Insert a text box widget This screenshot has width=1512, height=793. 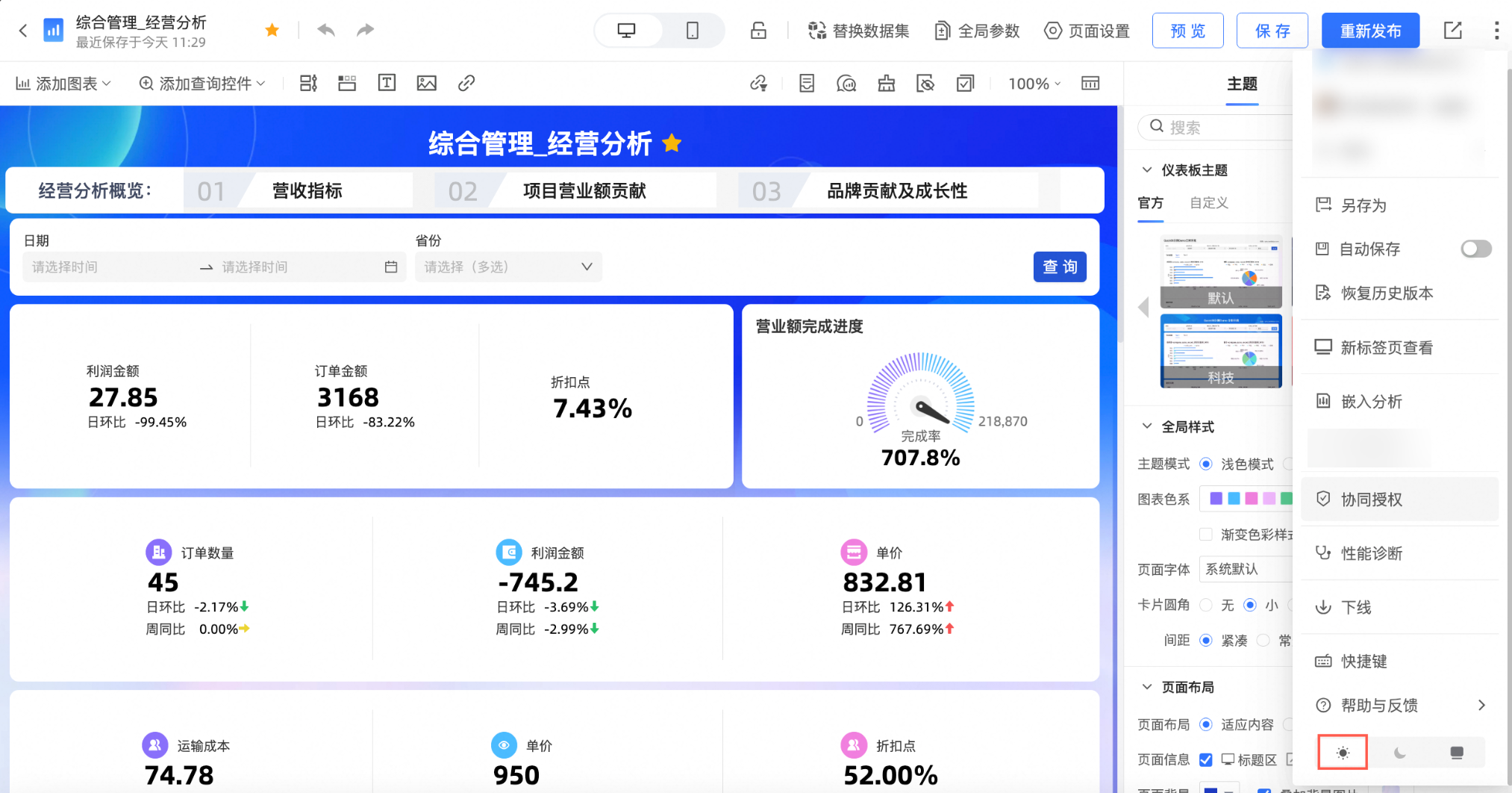coord(387,83)
